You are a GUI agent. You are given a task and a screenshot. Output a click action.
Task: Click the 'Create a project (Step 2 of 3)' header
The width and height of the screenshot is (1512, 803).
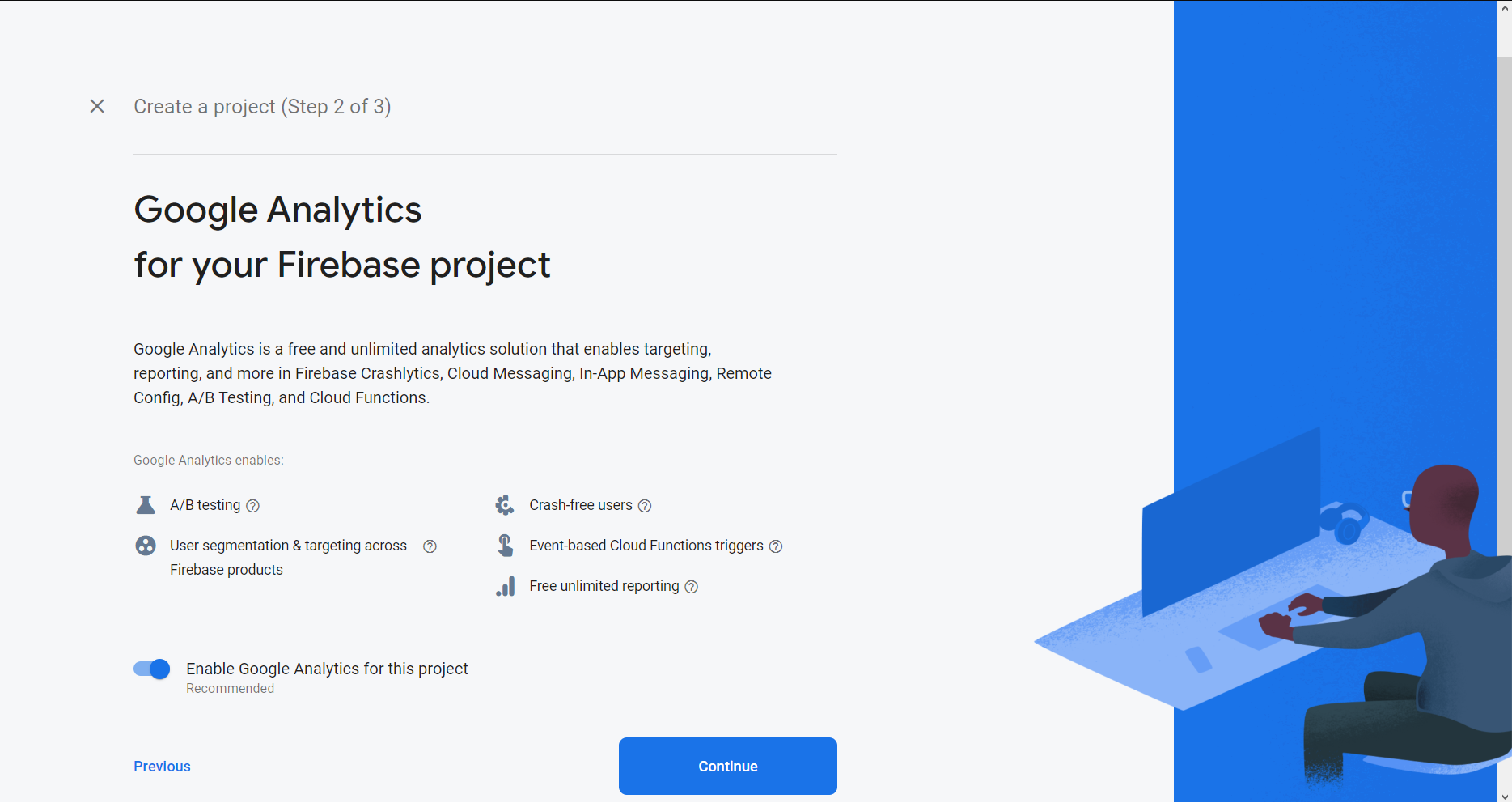(262, 107)
